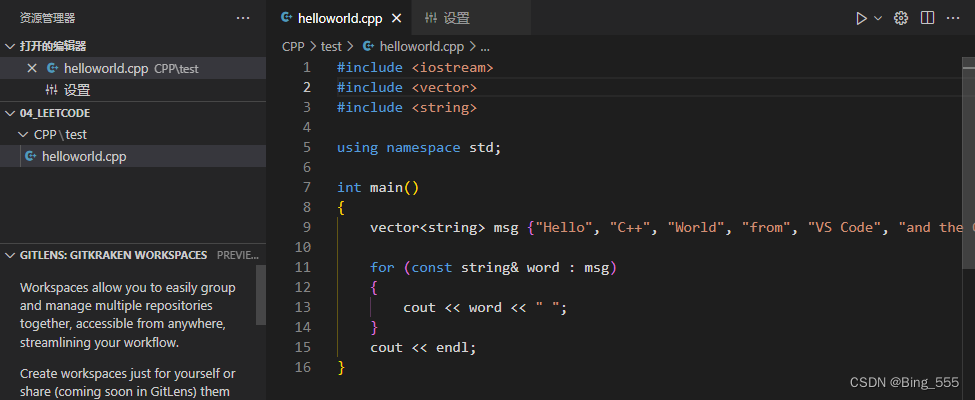
Task: Click the "Hello" string literal
Action: click(x=564, y=227)
